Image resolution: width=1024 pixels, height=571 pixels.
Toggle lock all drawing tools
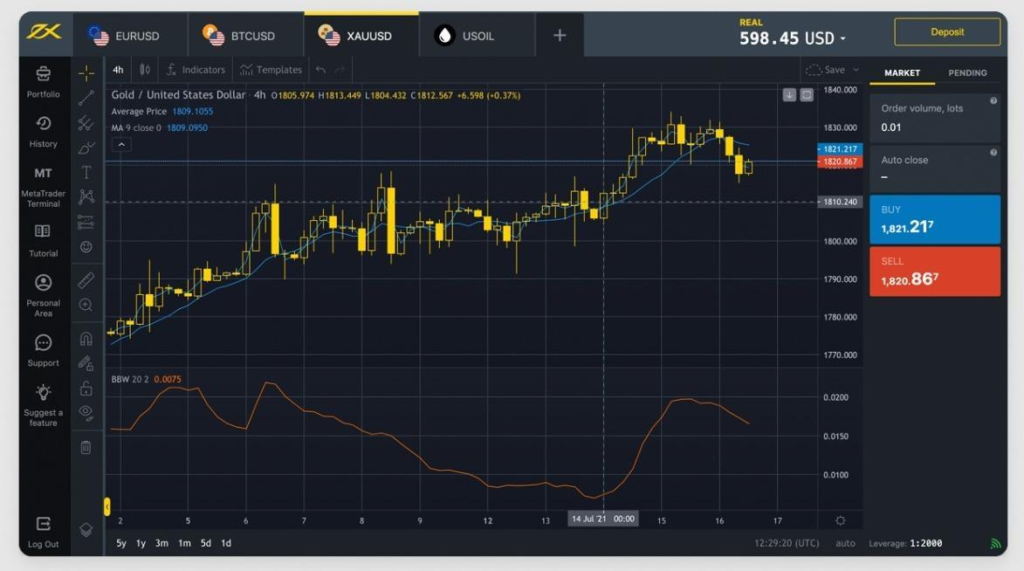[x=86, y=388]
